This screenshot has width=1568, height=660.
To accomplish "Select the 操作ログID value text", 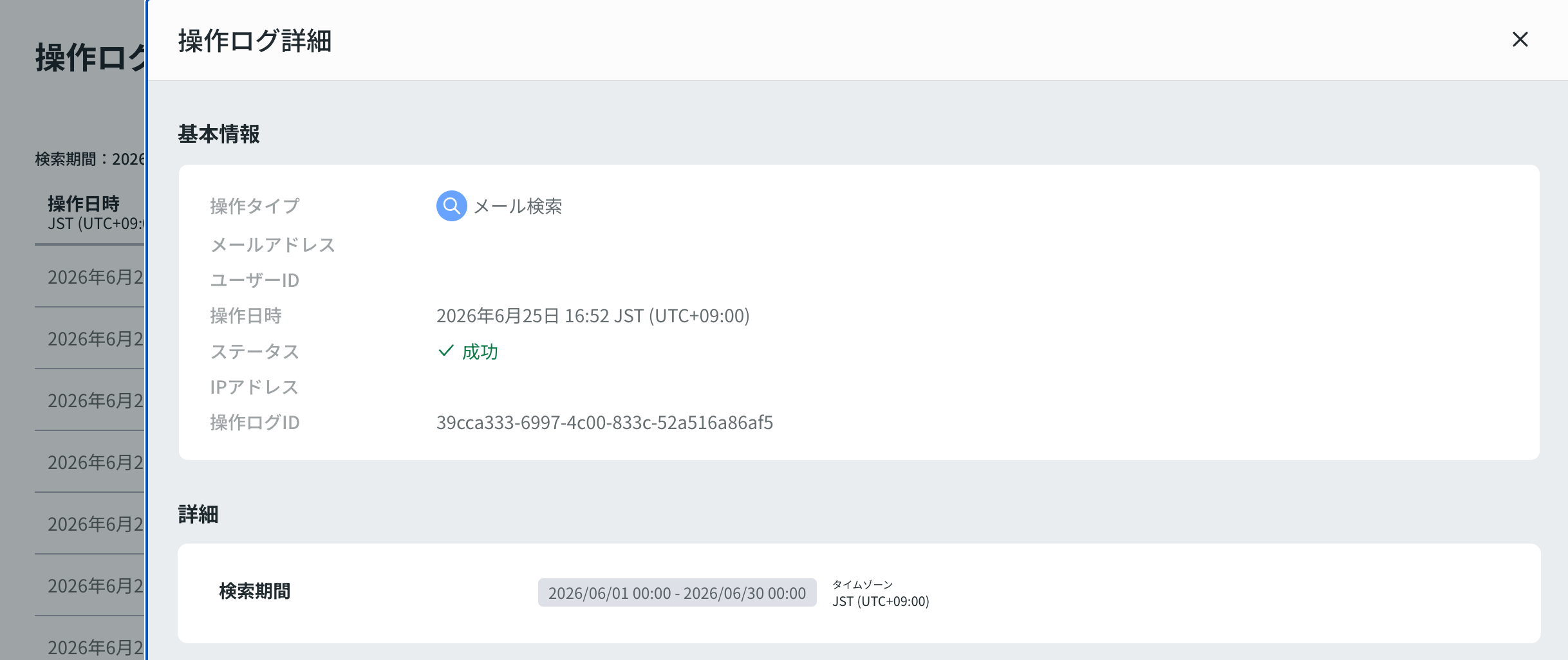I will pyautogui.click(x=604, y=423).
